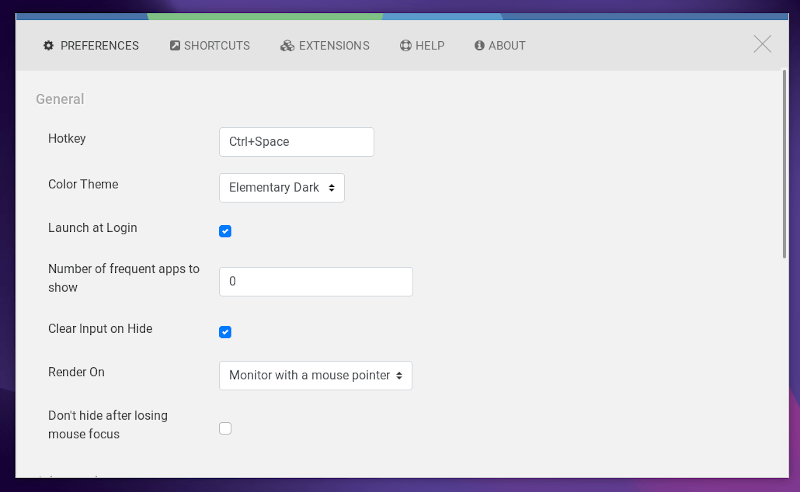This screenshot has width=800, height=492.
Task: Focus the number of frequent apps field
Action: point(316,282)
